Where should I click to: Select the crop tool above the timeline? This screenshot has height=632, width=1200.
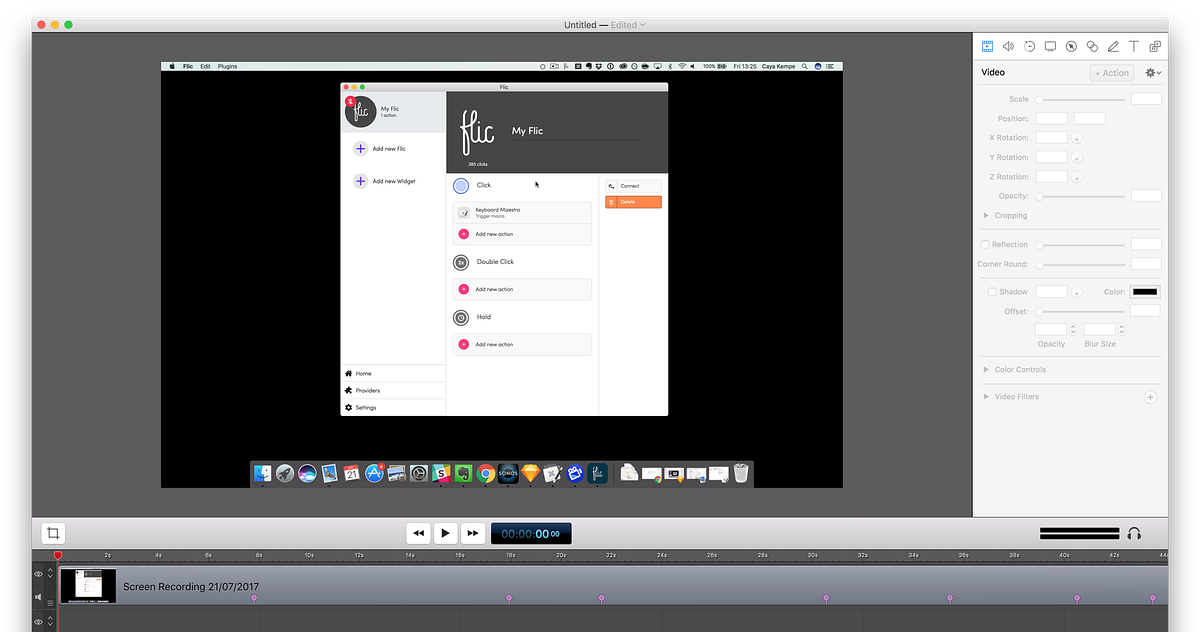[52, 533]
